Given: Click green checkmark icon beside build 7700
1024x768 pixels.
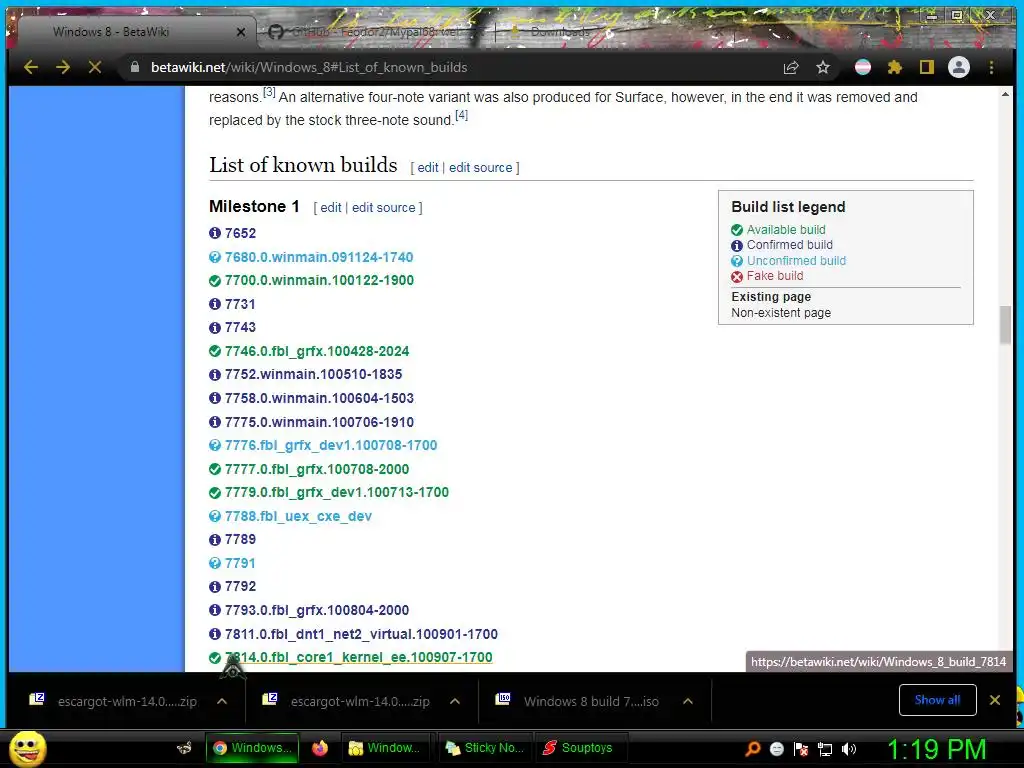Looking at the screenshot, I should pos(215,281).
